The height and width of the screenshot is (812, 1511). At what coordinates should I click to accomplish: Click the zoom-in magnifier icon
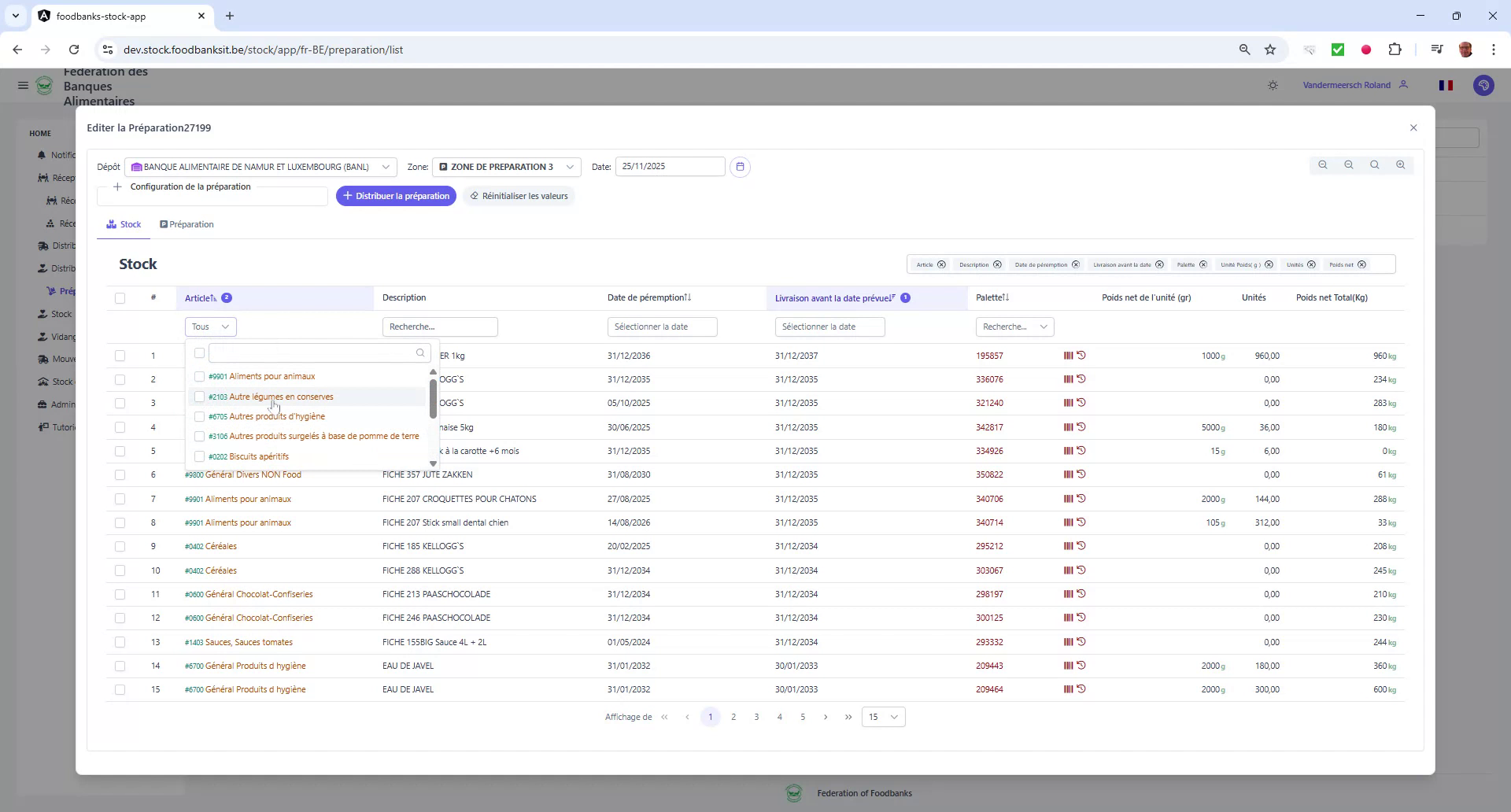tap(1402, 164)
